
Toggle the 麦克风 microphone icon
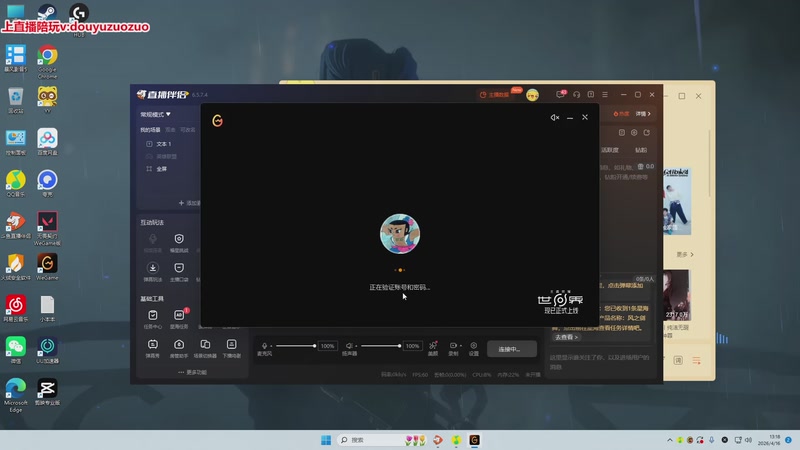(264, 346)
